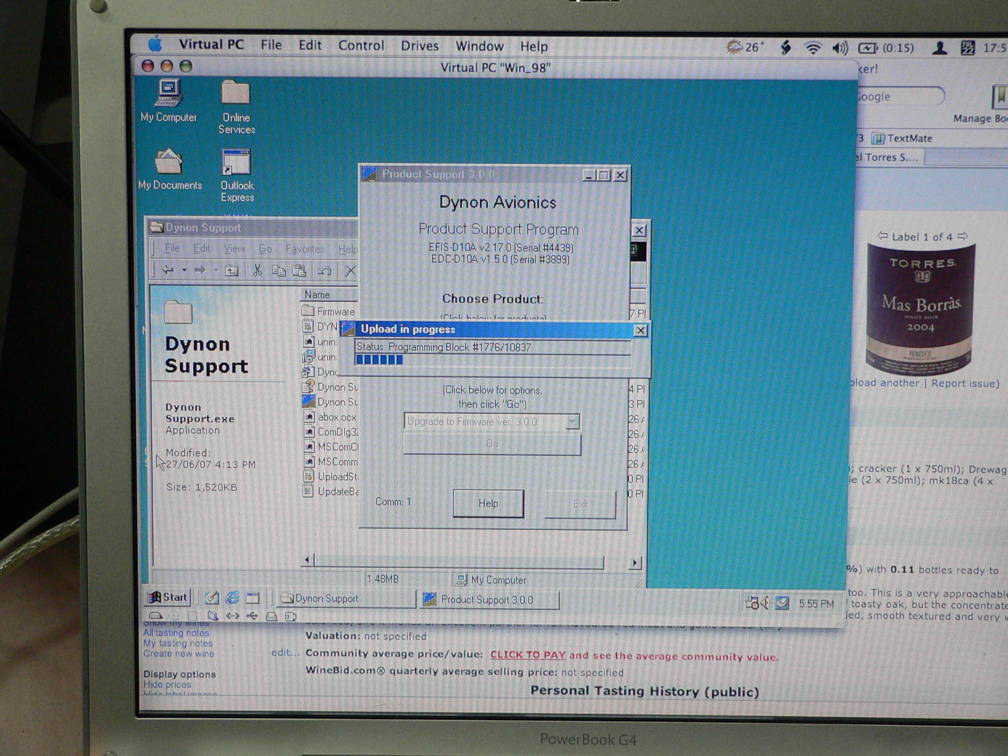
Task: Open the Control menu in Virtual PC
Action: 361,46
